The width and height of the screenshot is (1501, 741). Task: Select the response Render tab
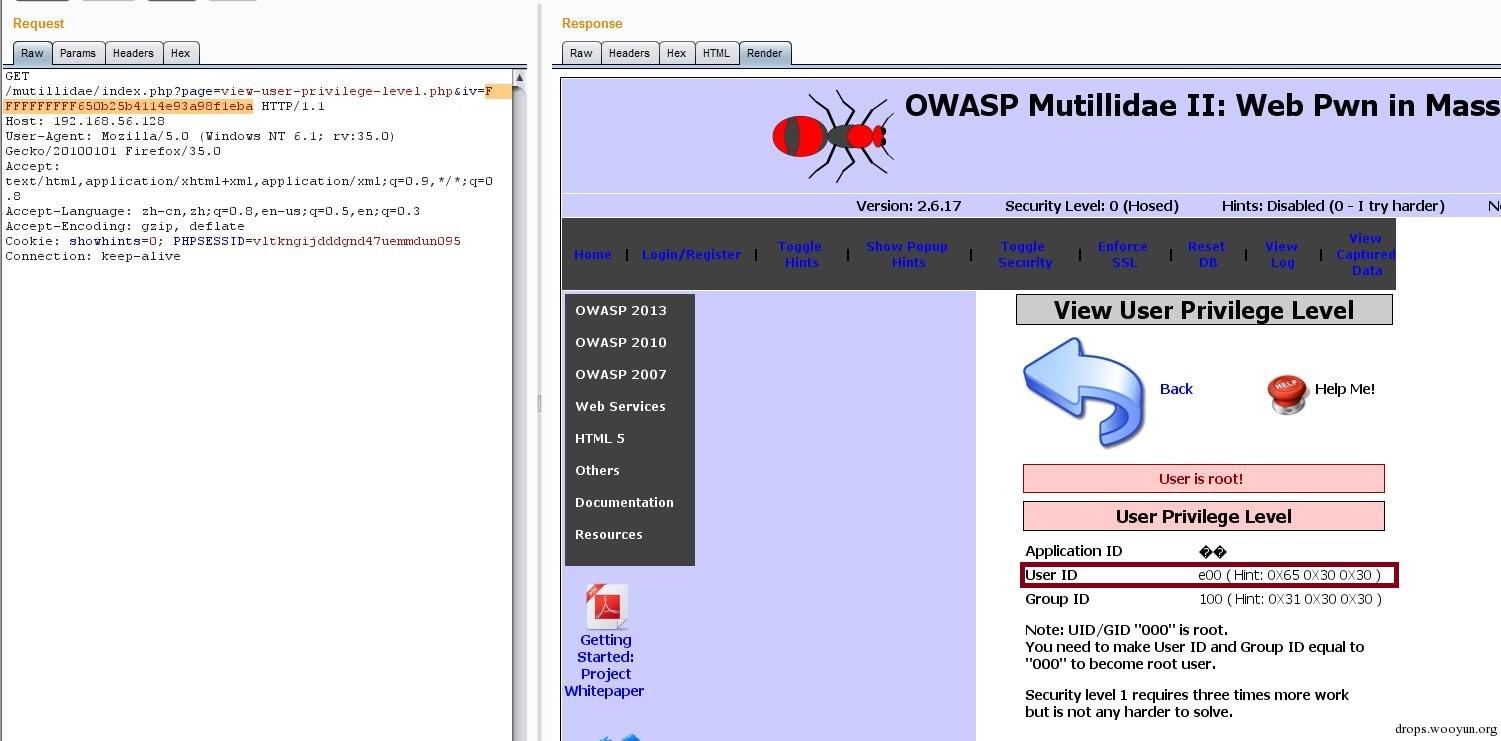pyautogui.click(x=765, y=53)
